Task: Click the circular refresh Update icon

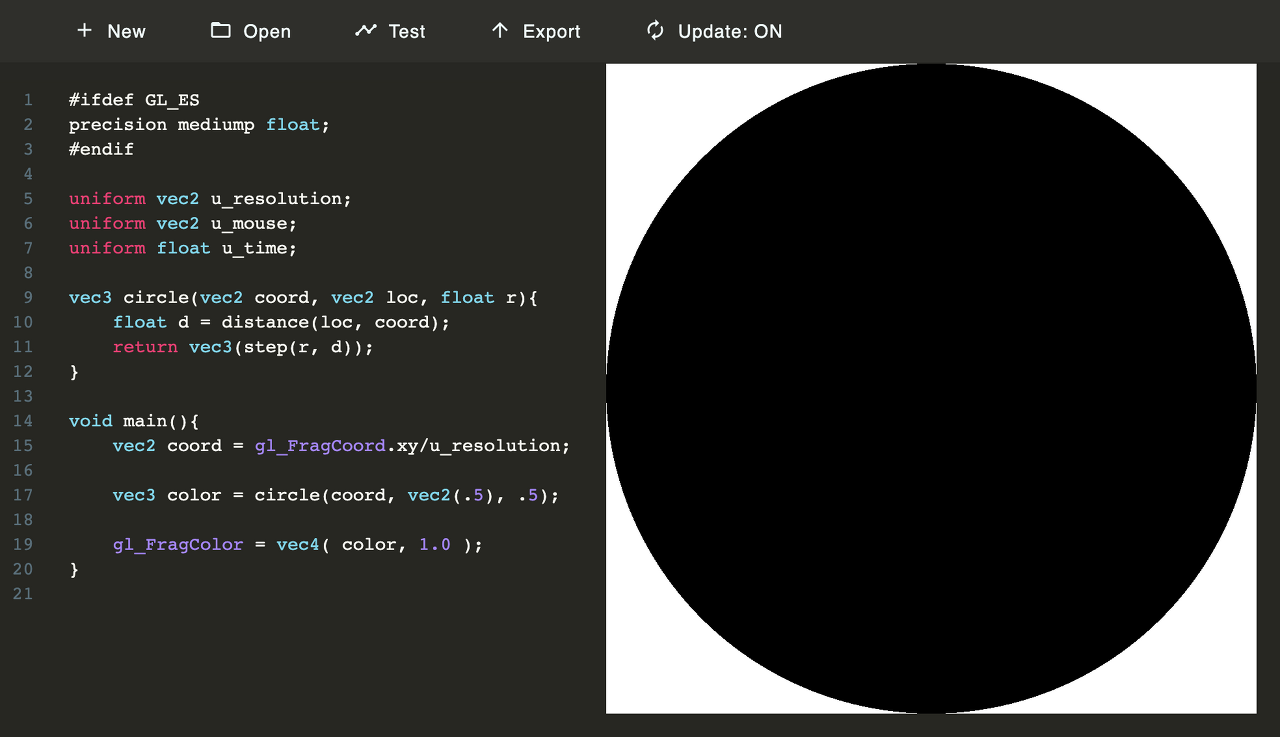Action: point(655,31)
